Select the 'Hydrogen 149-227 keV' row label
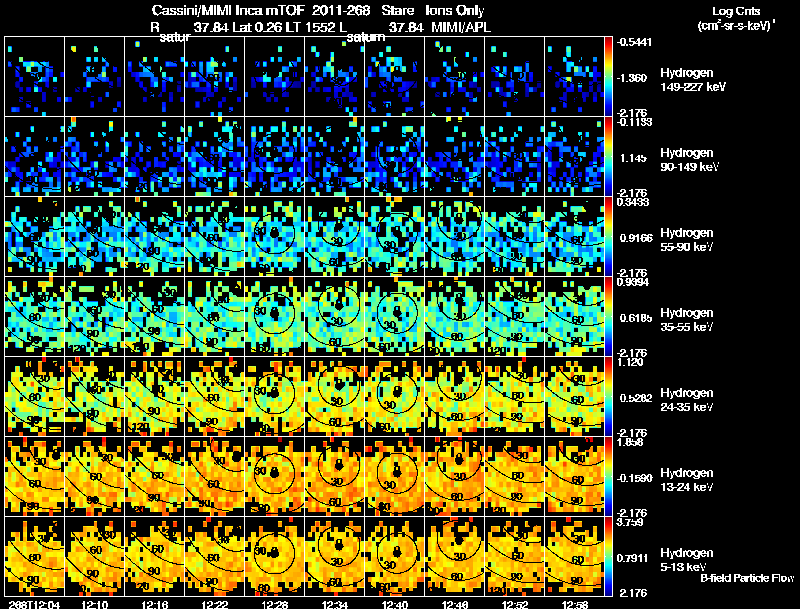The width and height of the screenshot is (800, 609). (692, 80)
